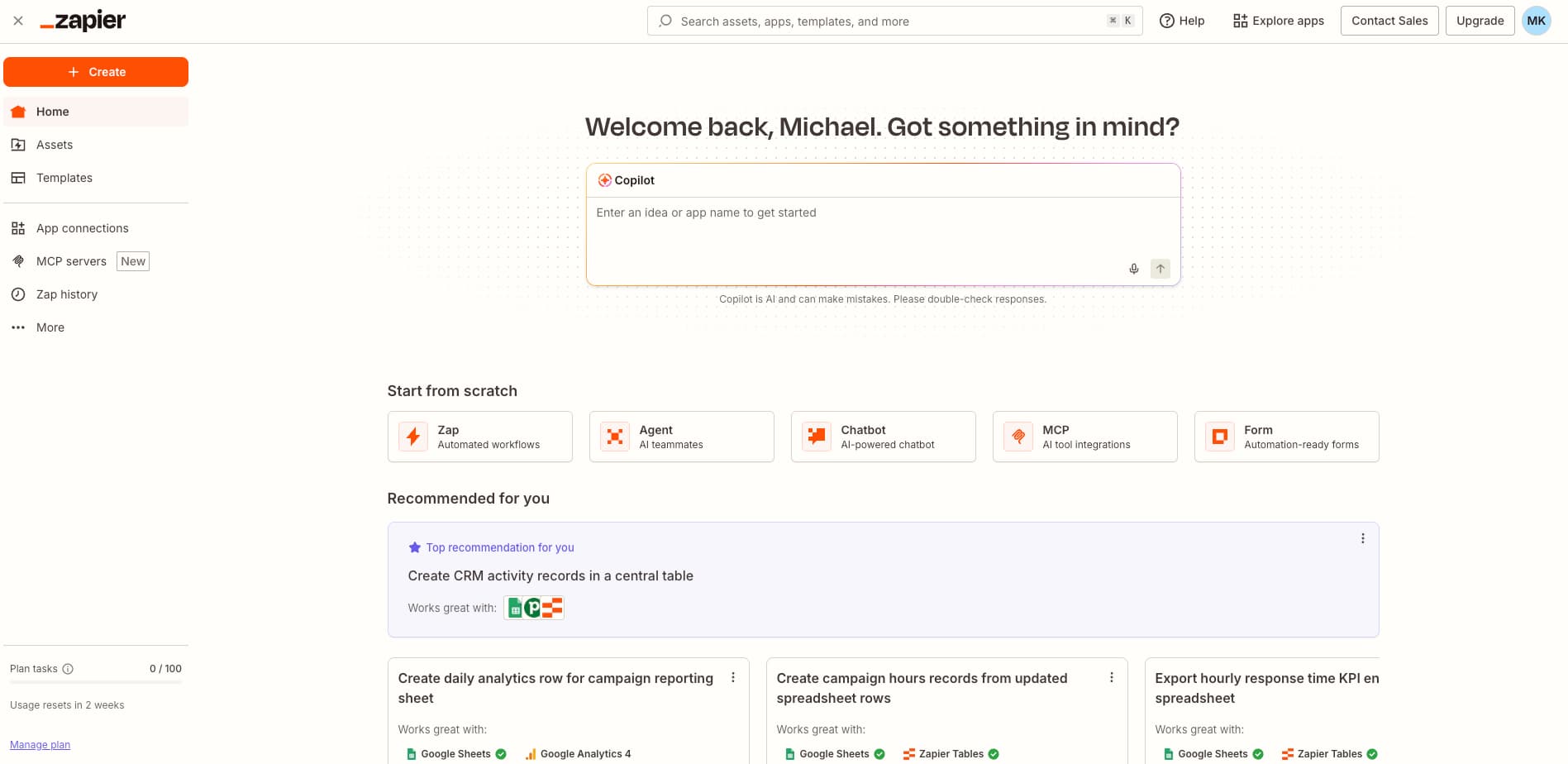The image size is (1568, 764).
Task: Click Zapier Tables label on campaign hours card
Action: [x=951, y=754]
